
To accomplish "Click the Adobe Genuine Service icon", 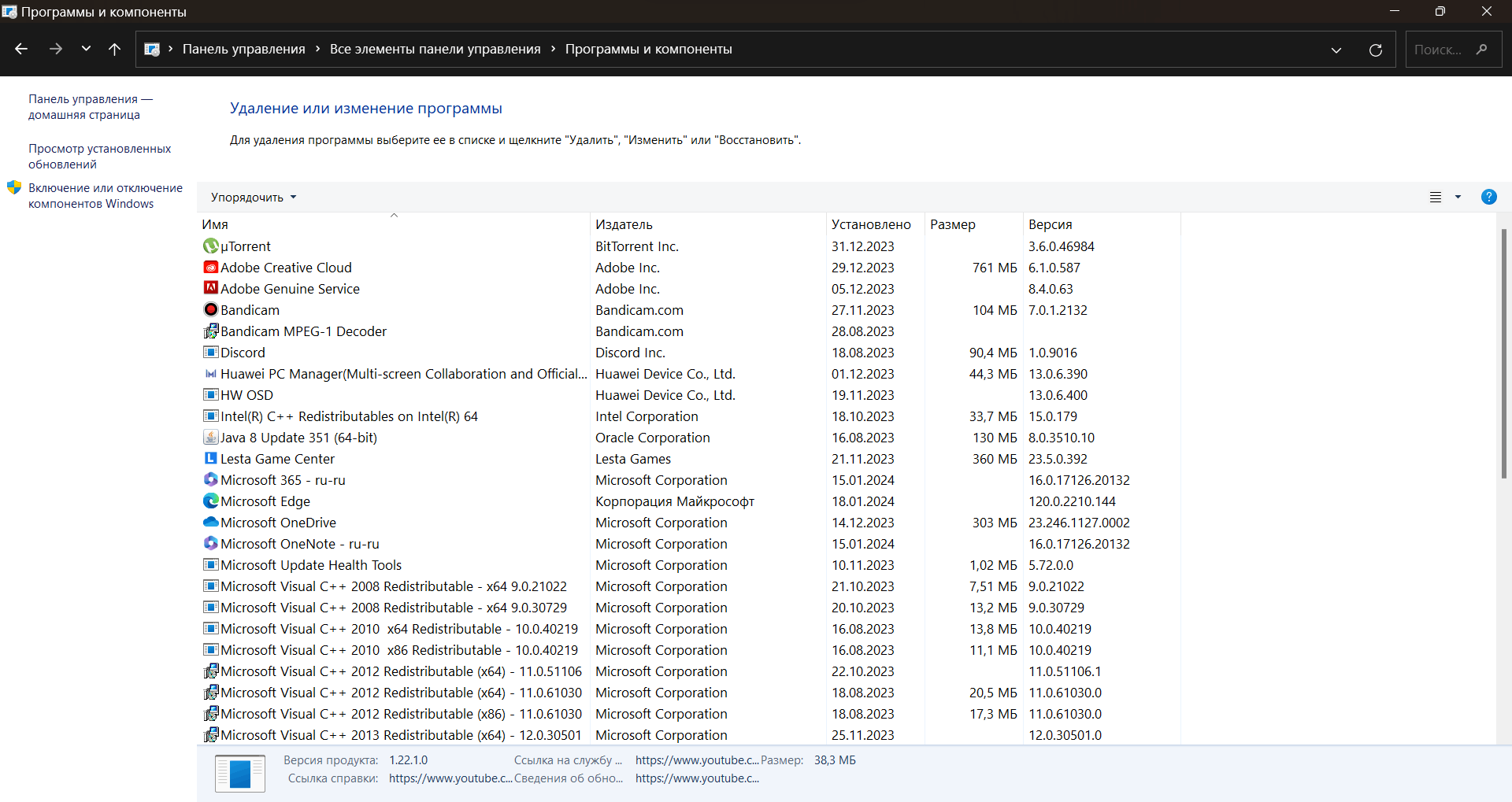I will point(211,288).
